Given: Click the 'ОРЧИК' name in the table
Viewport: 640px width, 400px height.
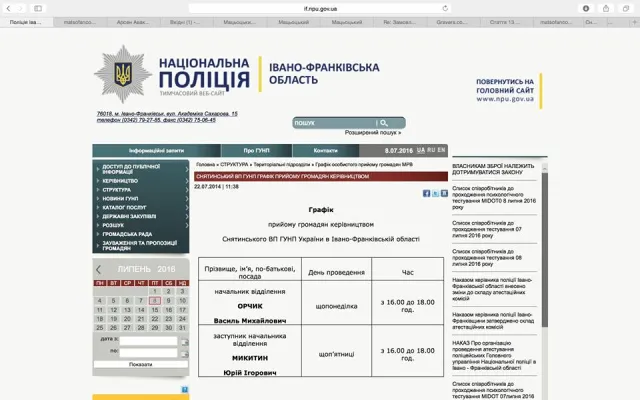Looking at the screenshot, I should point(250,306).
